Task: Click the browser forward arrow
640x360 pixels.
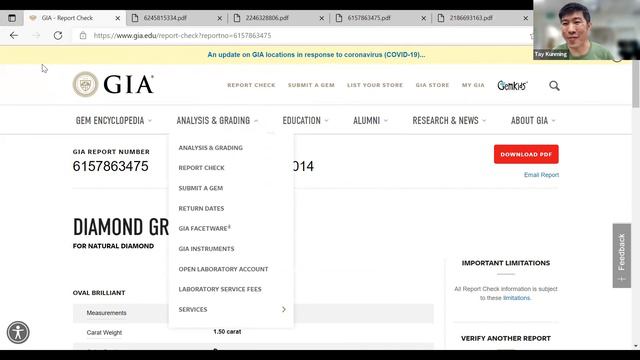Action: [36, 36]
